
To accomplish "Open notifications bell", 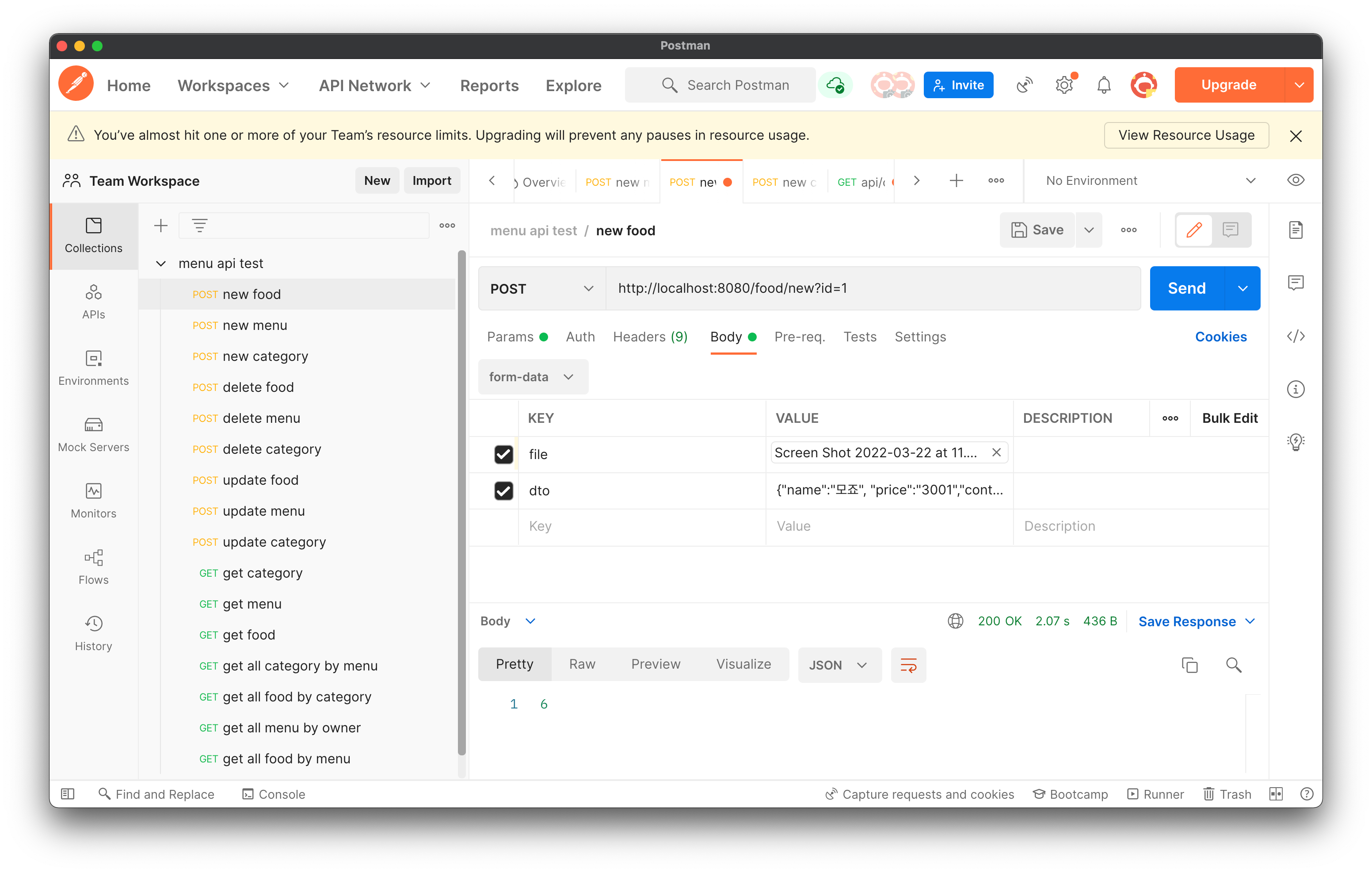I will [x=1104, y=84].
